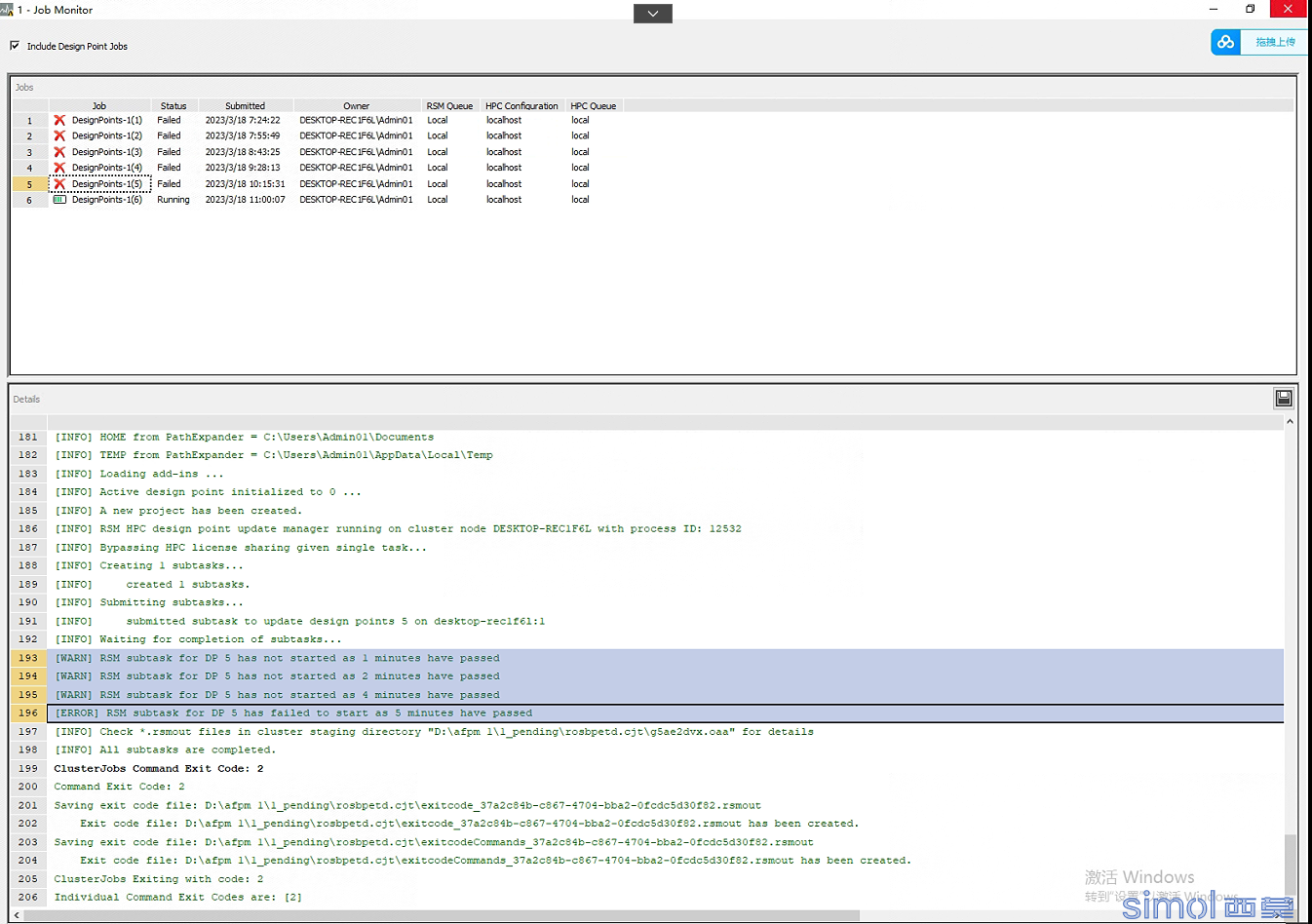1312x924 pixels.
Task: Click submitted time 2023/3/18 7:24:22
Action: tap(243, 120)
